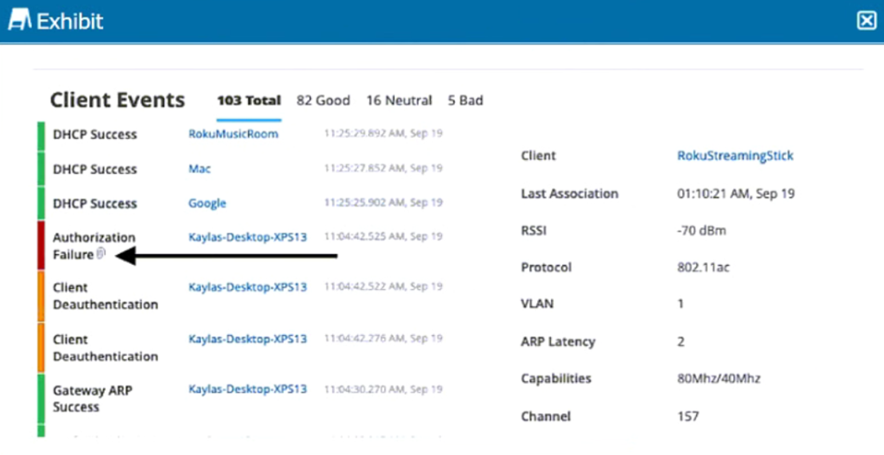Image resolution: width=884 pixels, height=455 pixels.
Task: Open the RokuStreamingStick client link
Action: [x=735, y=156]
